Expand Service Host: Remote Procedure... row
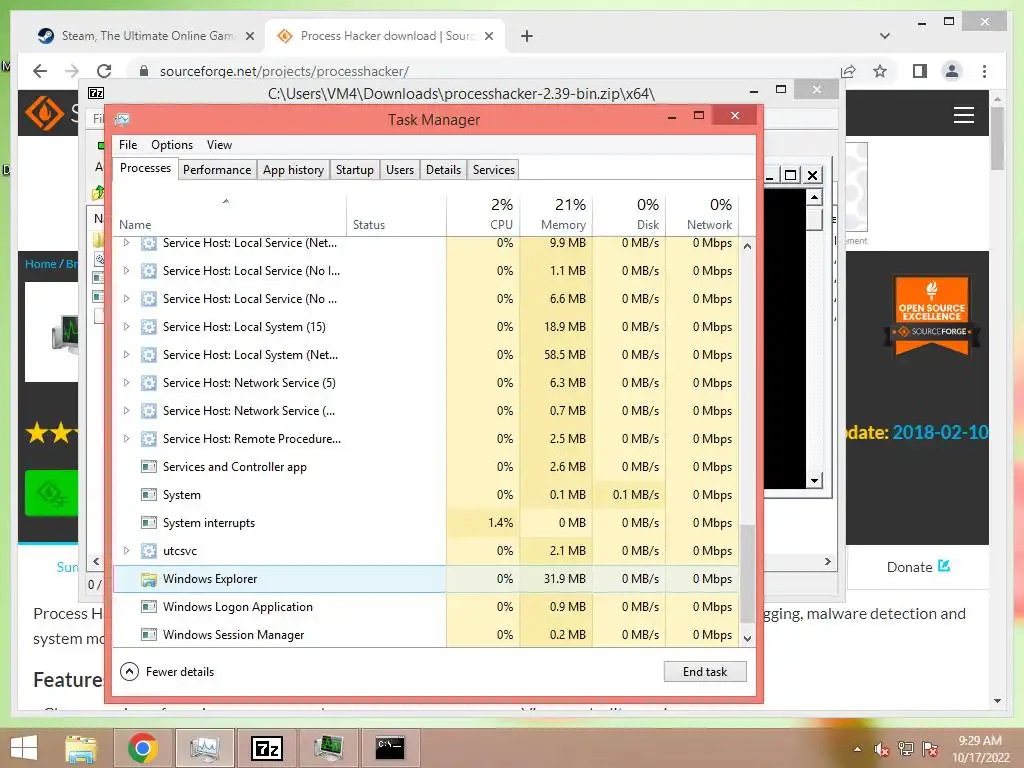This screenshot has width=1024, height=768. pyautogui.click(x=127, y=439)
